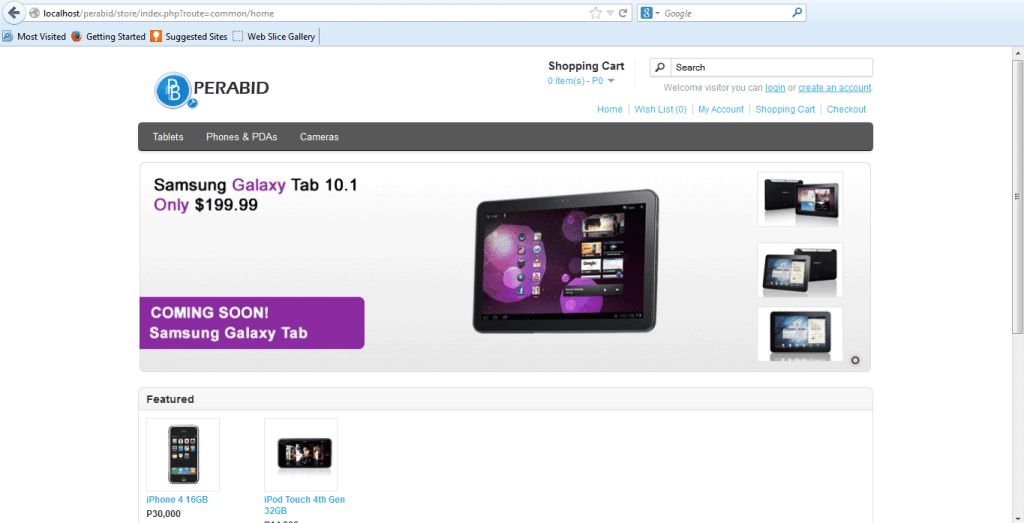Open the Tablets category menu
Screen dimensions: 1024x523
(168, 137)
